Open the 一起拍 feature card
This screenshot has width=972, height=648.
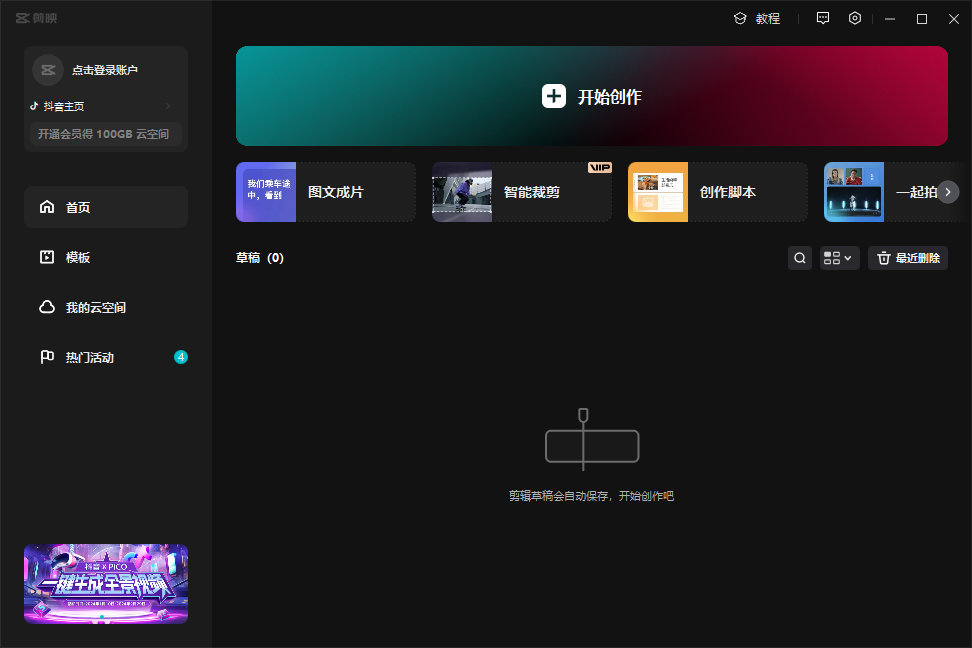(893, 192)
